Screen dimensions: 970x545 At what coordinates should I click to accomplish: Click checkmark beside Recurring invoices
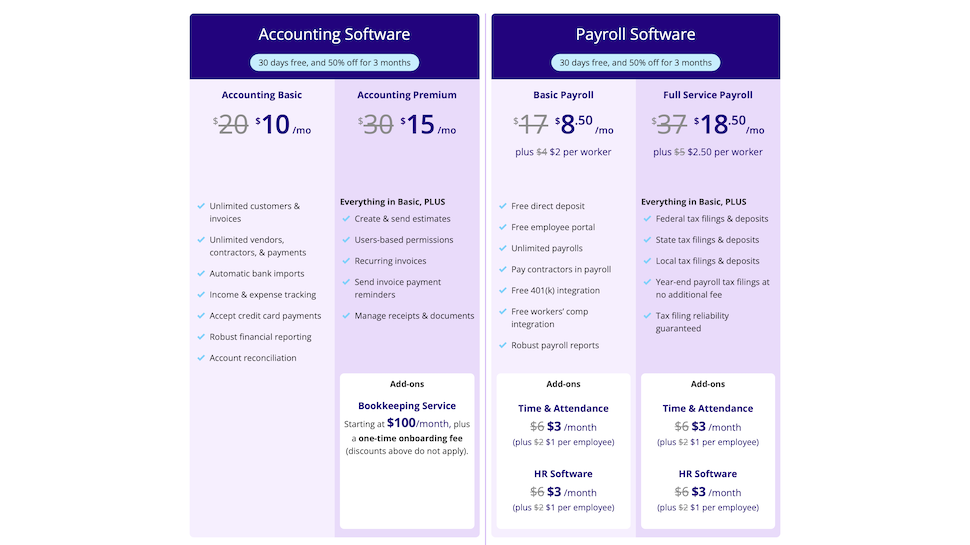pyautogui.click(x=346, y=260)
